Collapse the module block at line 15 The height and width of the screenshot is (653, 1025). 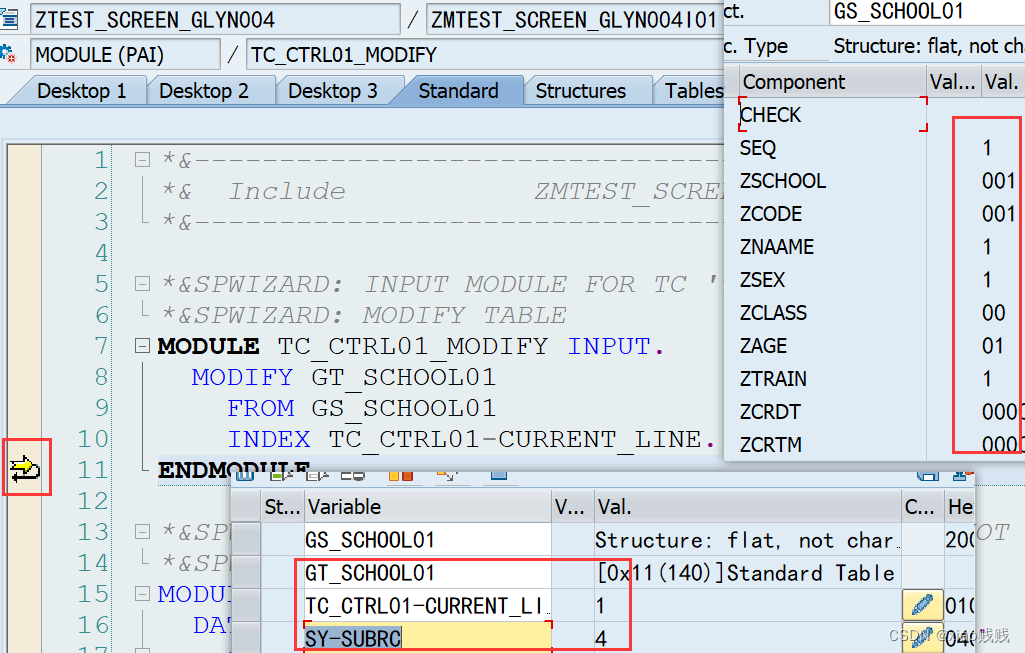[x=142, y=594]
